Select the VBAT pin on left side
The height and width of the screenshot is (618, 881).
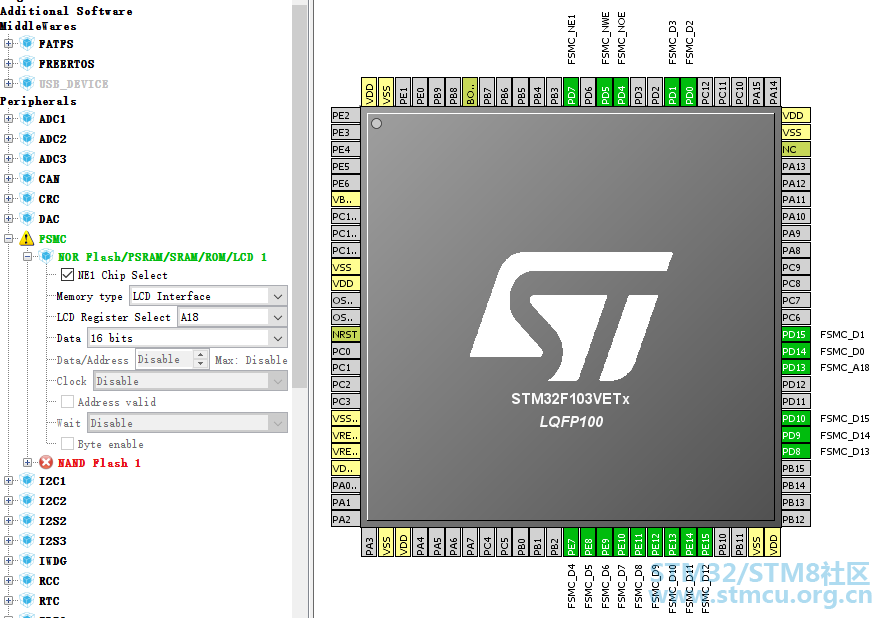click(x=346, y=199)
